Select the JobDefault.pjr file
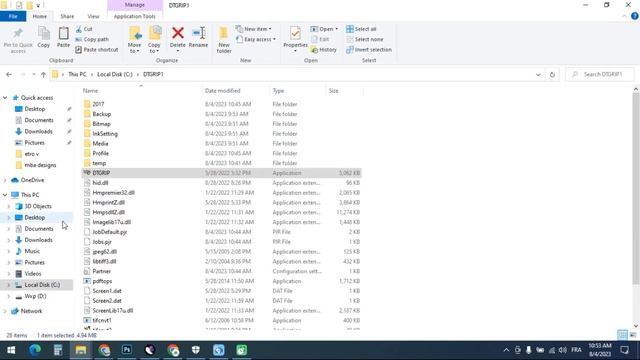This screenshot has width=640, height=360. [110, 232]
